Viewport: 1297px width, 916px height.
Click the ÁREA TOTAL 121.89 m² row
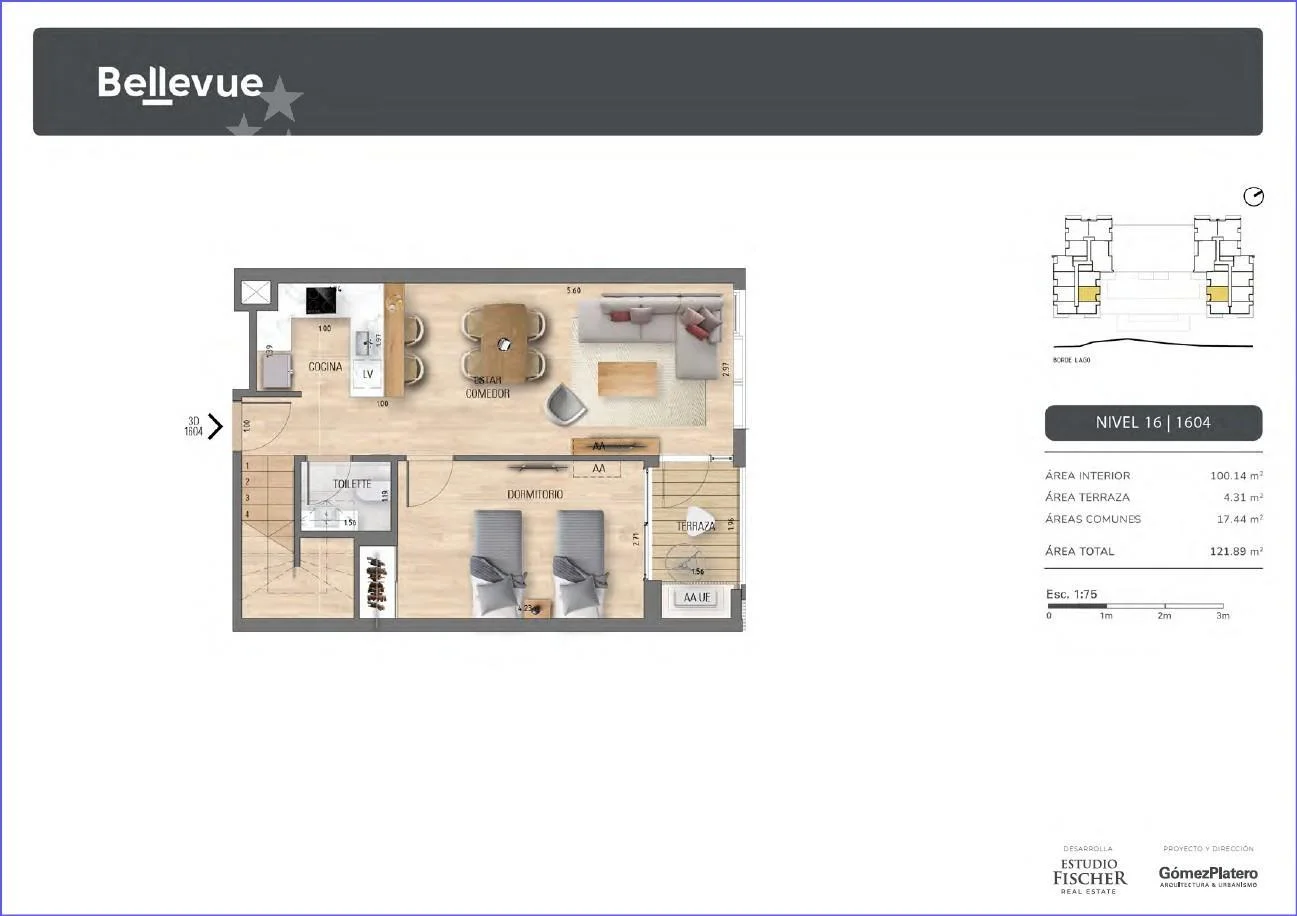coord(1153,551)
